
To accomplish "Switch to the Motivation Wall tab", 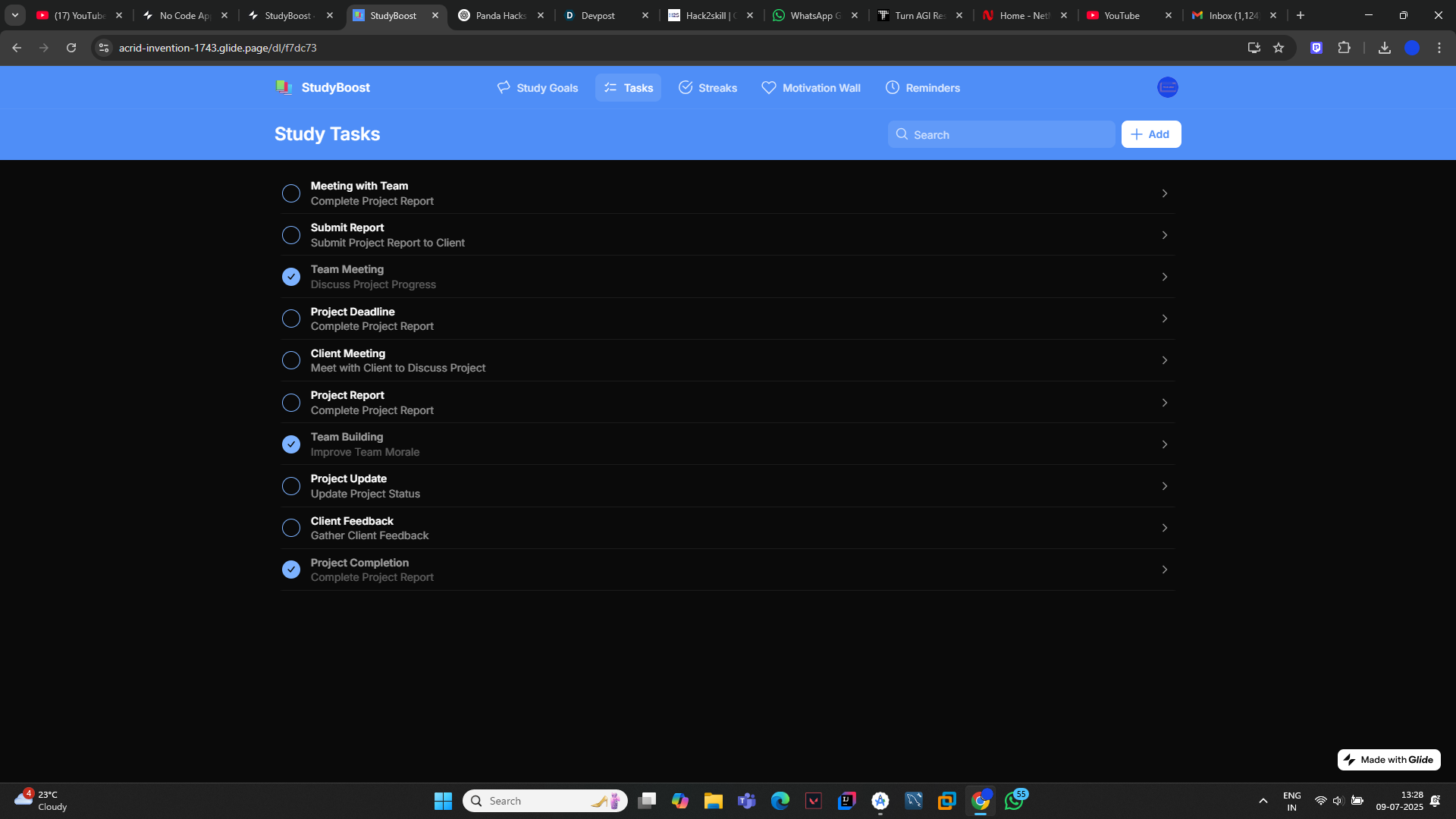I will click(x=811, y=88).
